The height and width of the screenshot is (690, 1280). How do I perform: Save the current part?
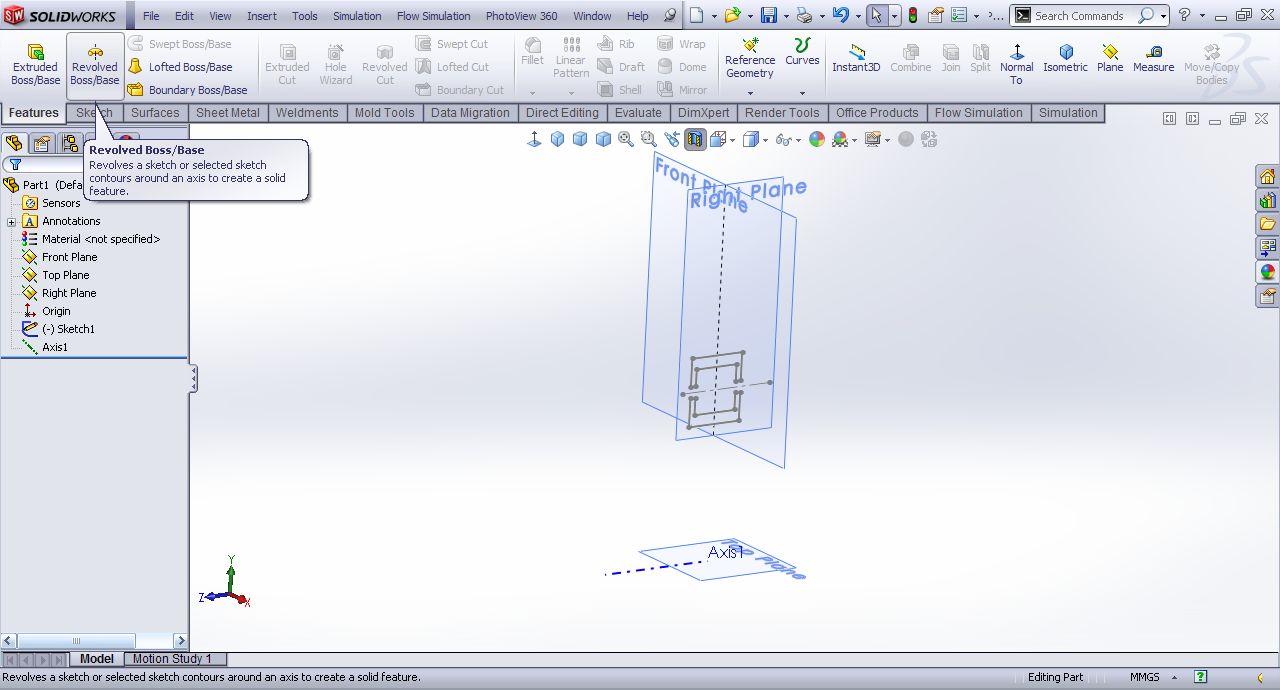click(768, 15)
